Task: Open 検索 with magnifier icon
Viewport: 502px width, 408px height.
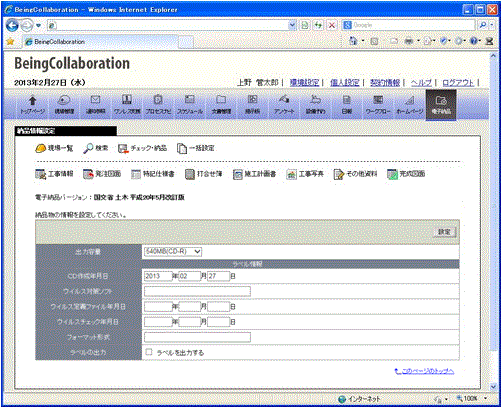Action: pyautogui.click(x=96, y=148)
